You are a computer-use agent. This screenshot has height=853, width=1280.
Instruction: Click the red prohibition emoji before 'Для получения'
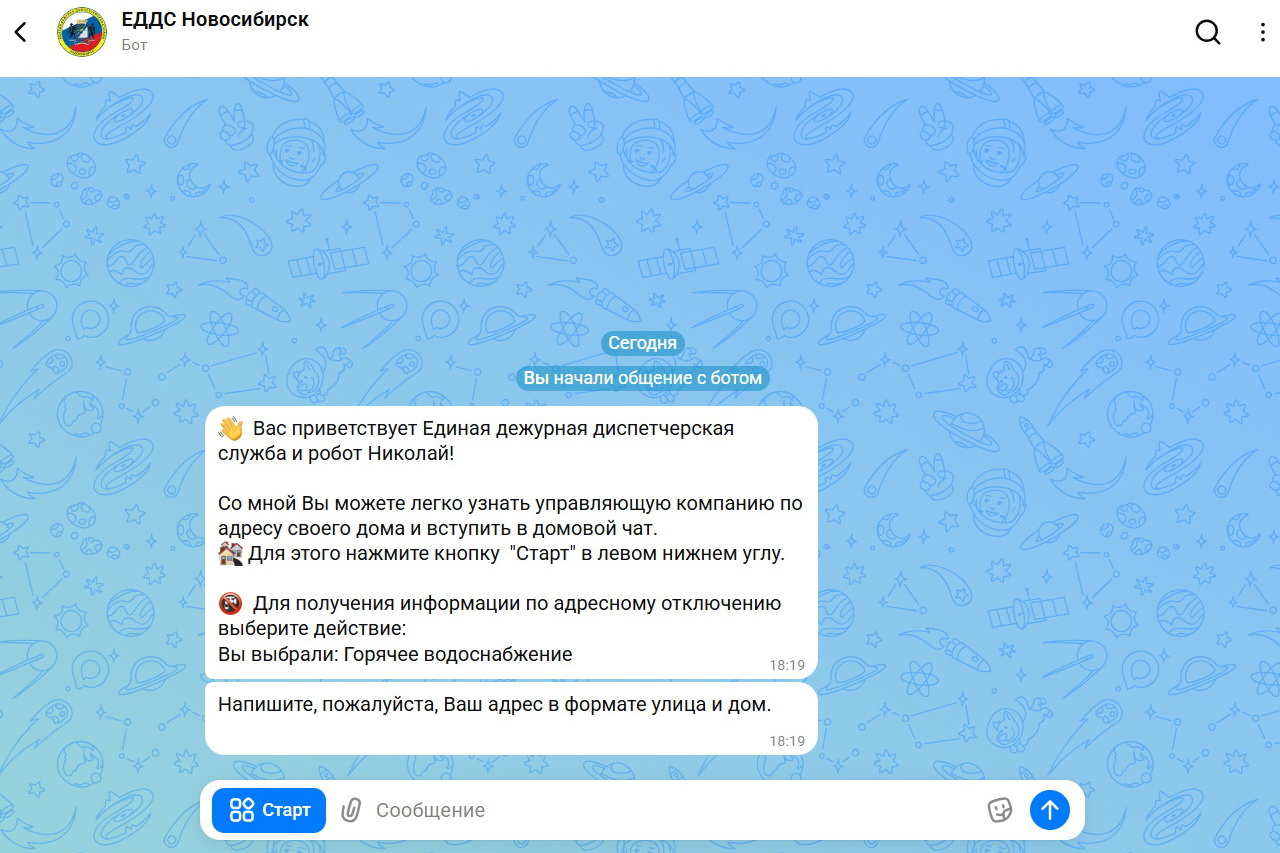(x=230, y=604)
